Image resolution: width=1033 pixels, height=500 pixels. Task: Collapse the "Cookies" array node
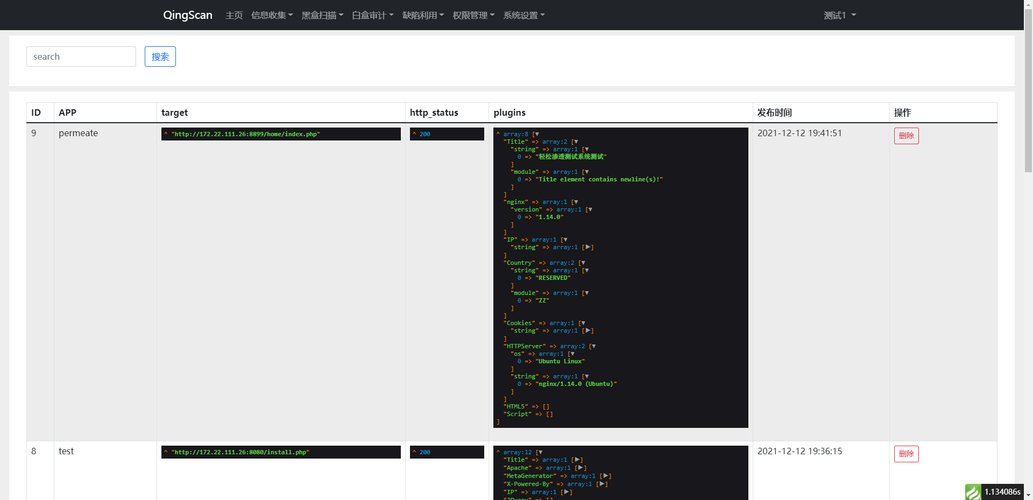coord(582,323)
